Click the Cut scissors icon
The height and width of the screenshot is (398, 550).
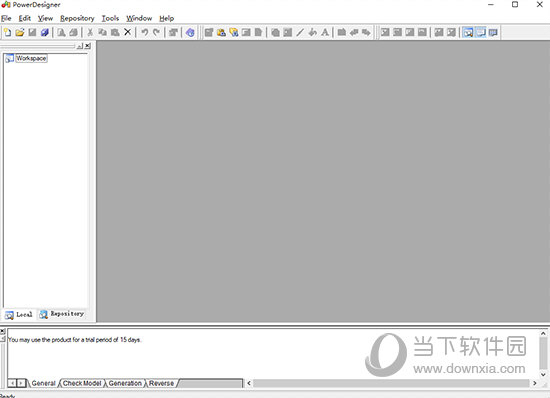pyautogui.click(x=90, y=32)
